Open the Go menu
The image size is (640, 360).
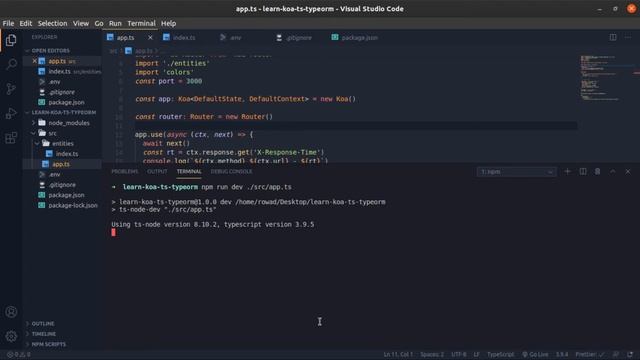99,23
